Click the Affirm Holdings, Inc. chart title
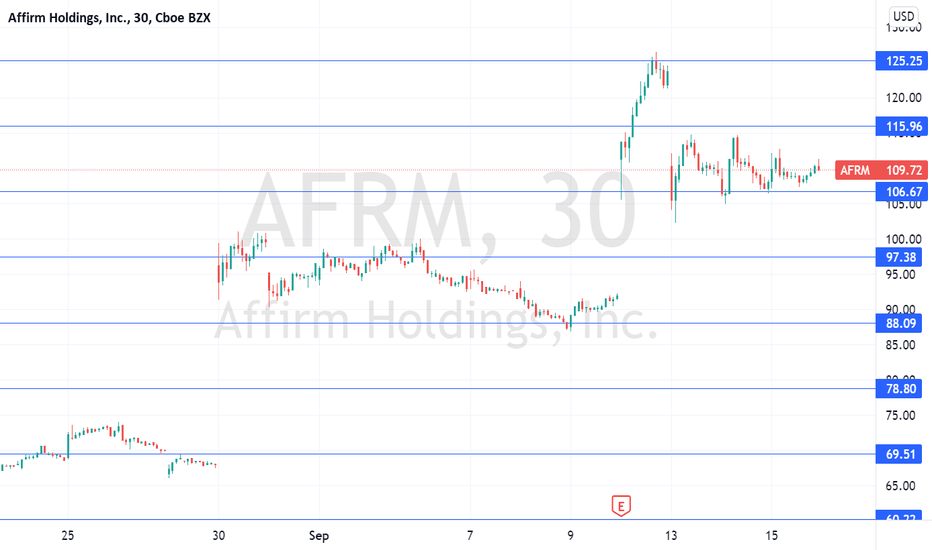The width and height of the screenshot is (932, 550). point(109,18)
